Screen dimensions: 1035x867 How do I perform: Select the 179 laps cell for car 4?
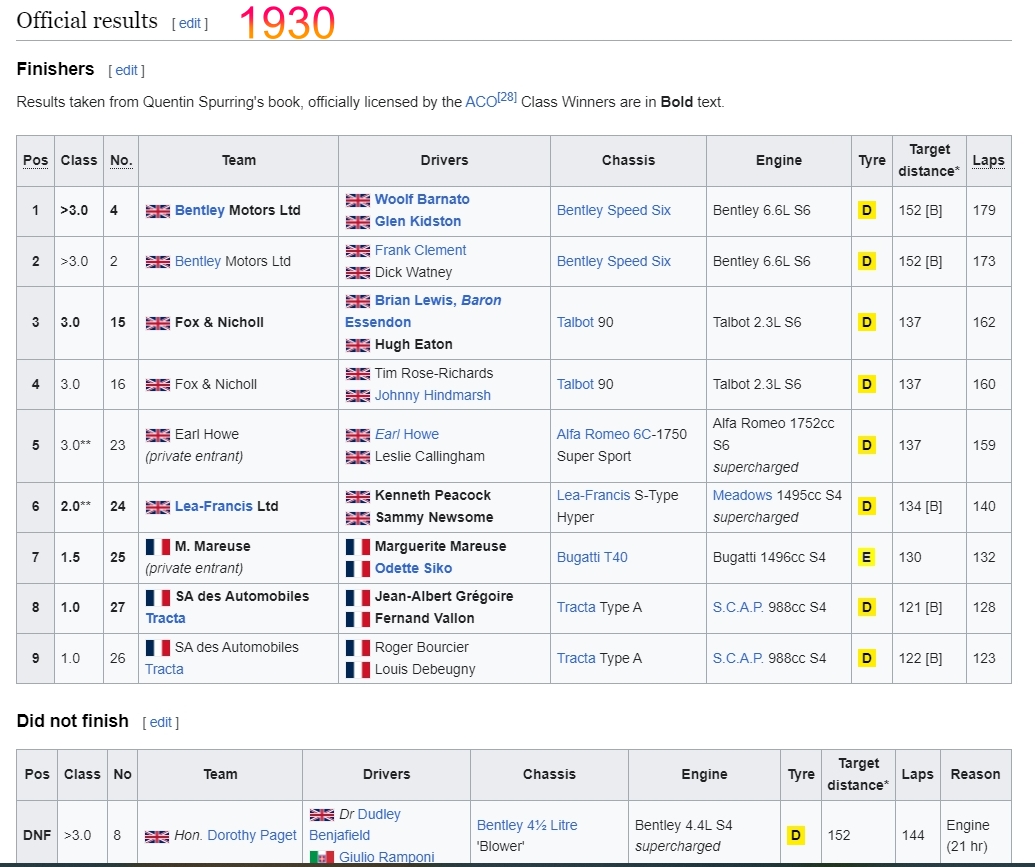click(x=988, y=211)
